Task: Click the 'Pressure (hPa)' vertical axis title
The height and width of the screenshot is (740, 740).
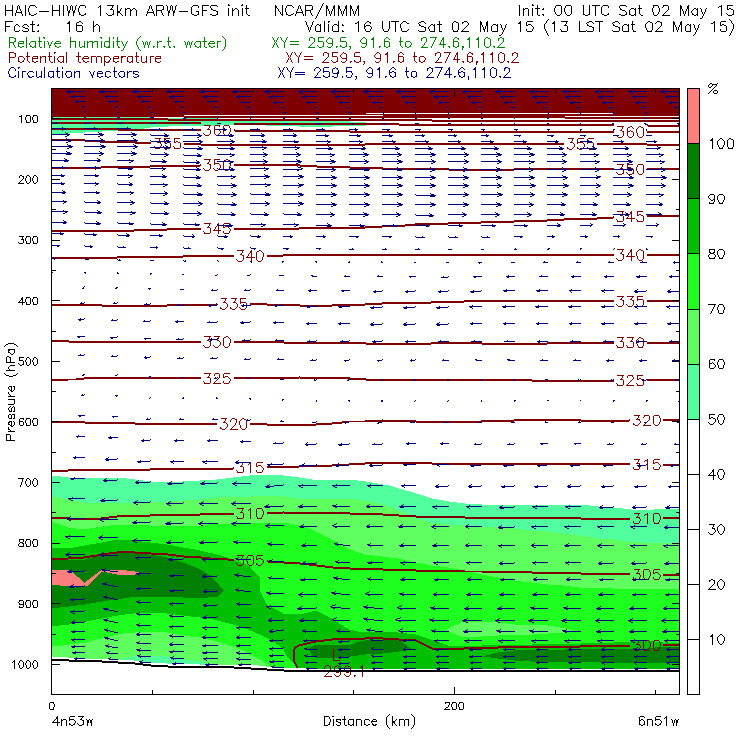Action: (x=10, y=392)
